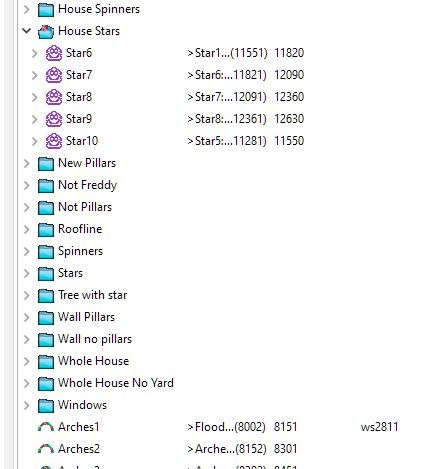Select the Wall no pillars group
The height and width of the screenshot is (469, 430).
click(95, 339)
